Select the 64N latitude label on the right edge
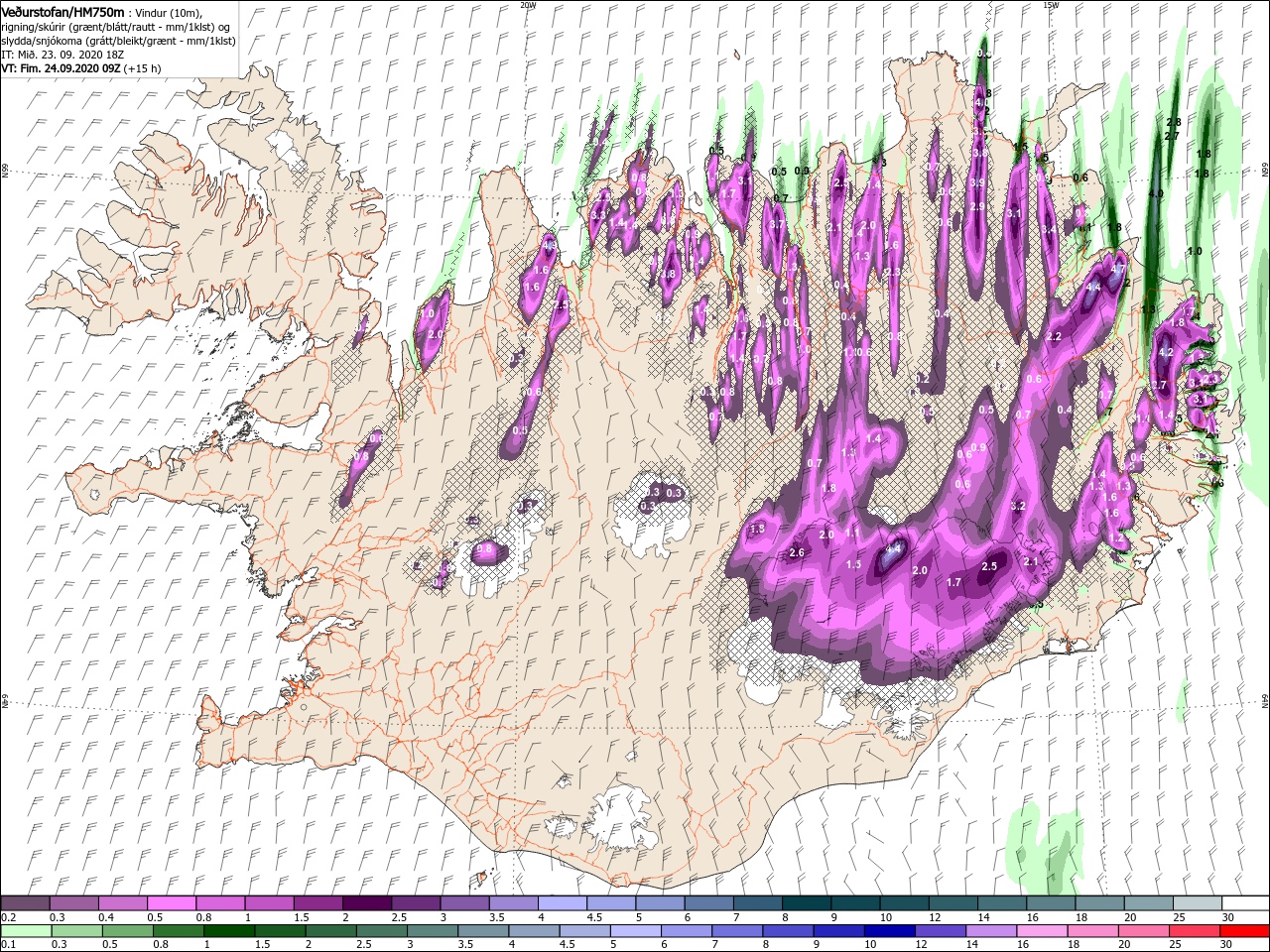The image size is (1270, 952). click(x=1265, y=702)
